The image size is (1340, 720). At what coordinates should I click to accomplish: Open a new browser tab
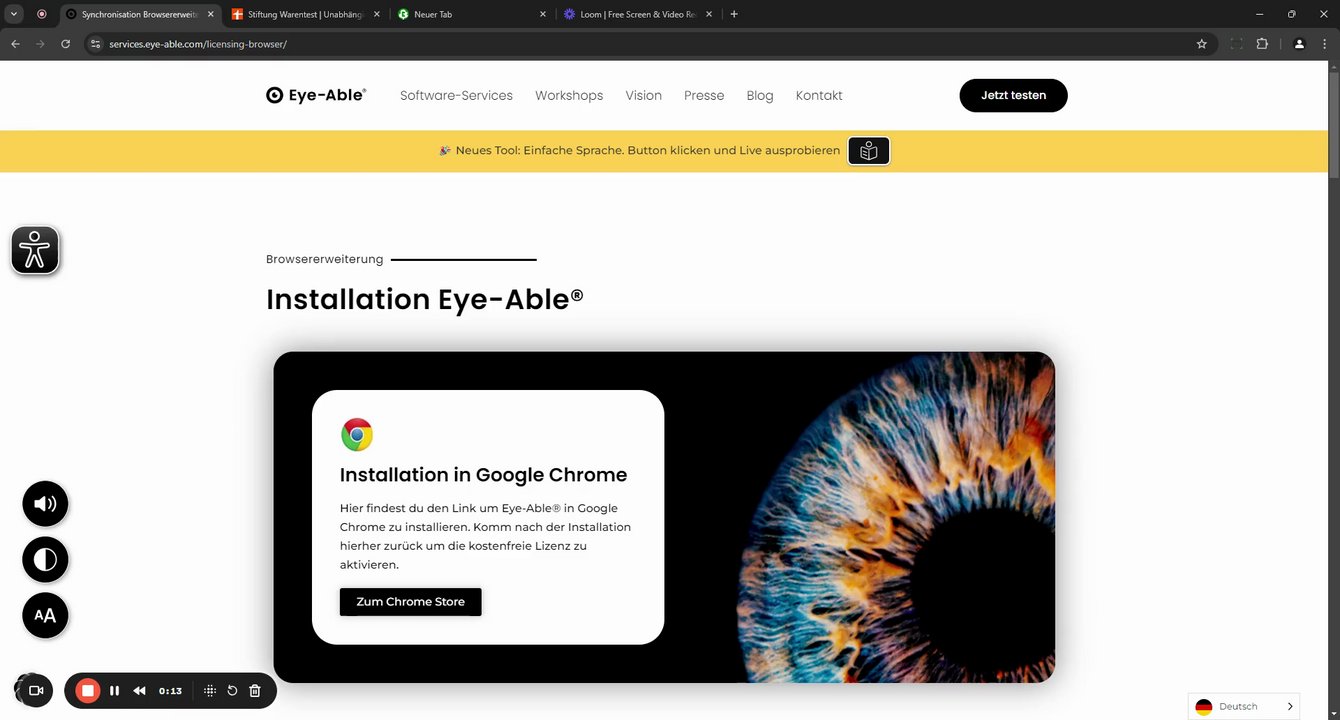[734, 15]
